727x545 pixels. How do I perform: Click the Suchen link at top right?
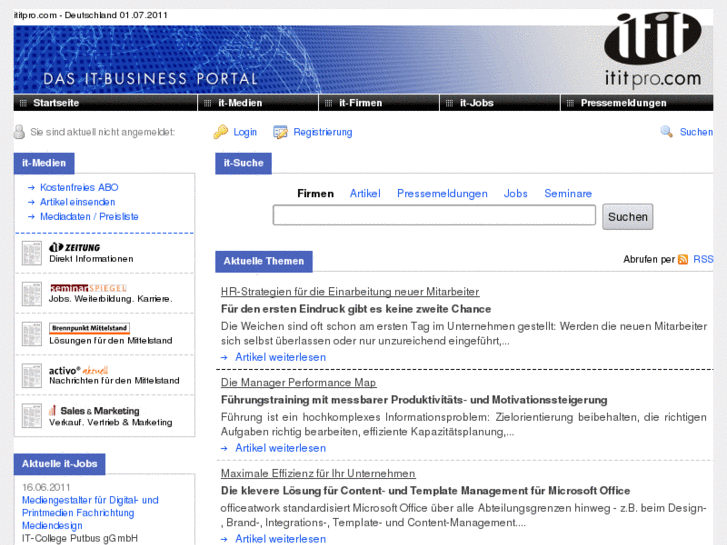(x=696, y=132)
